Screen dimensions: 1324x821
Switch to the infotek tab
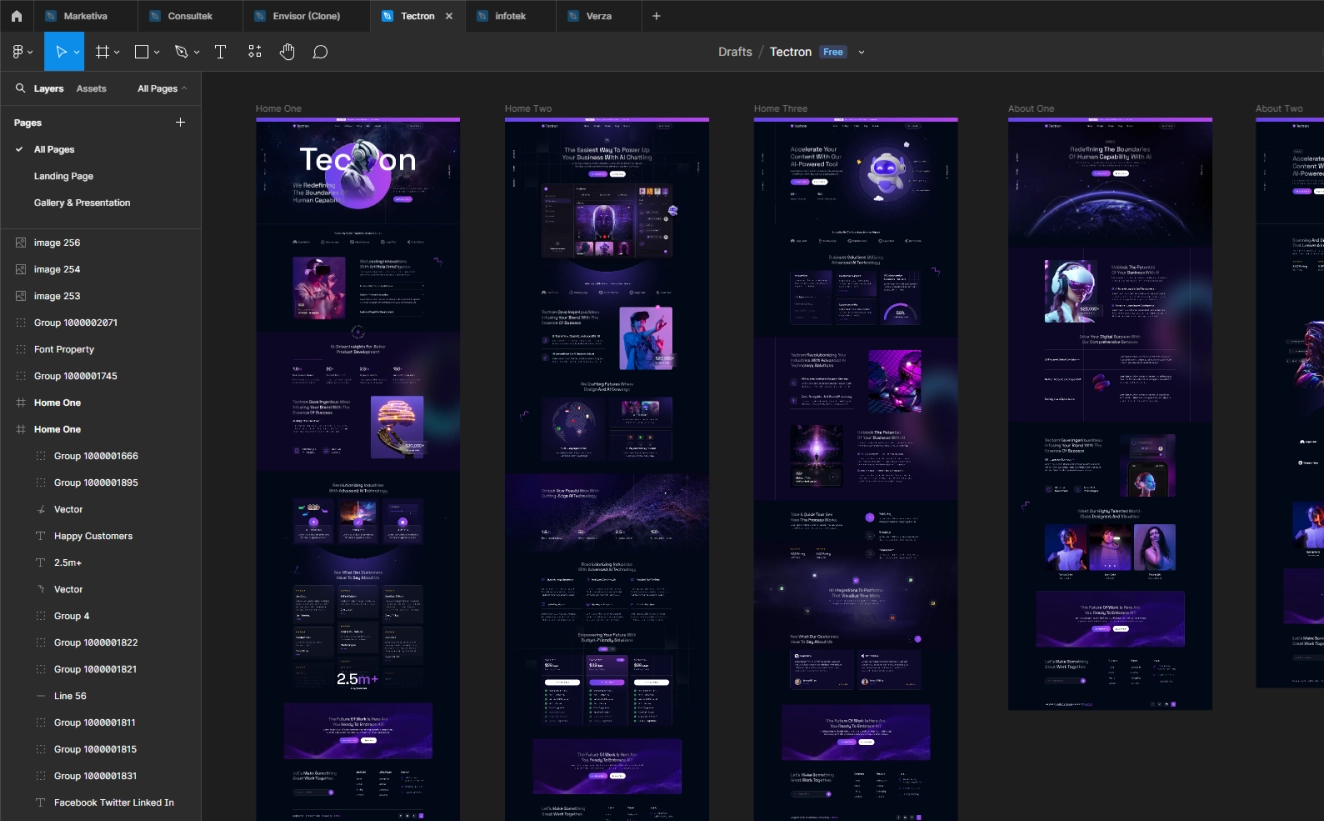click(x=510, y=16)
